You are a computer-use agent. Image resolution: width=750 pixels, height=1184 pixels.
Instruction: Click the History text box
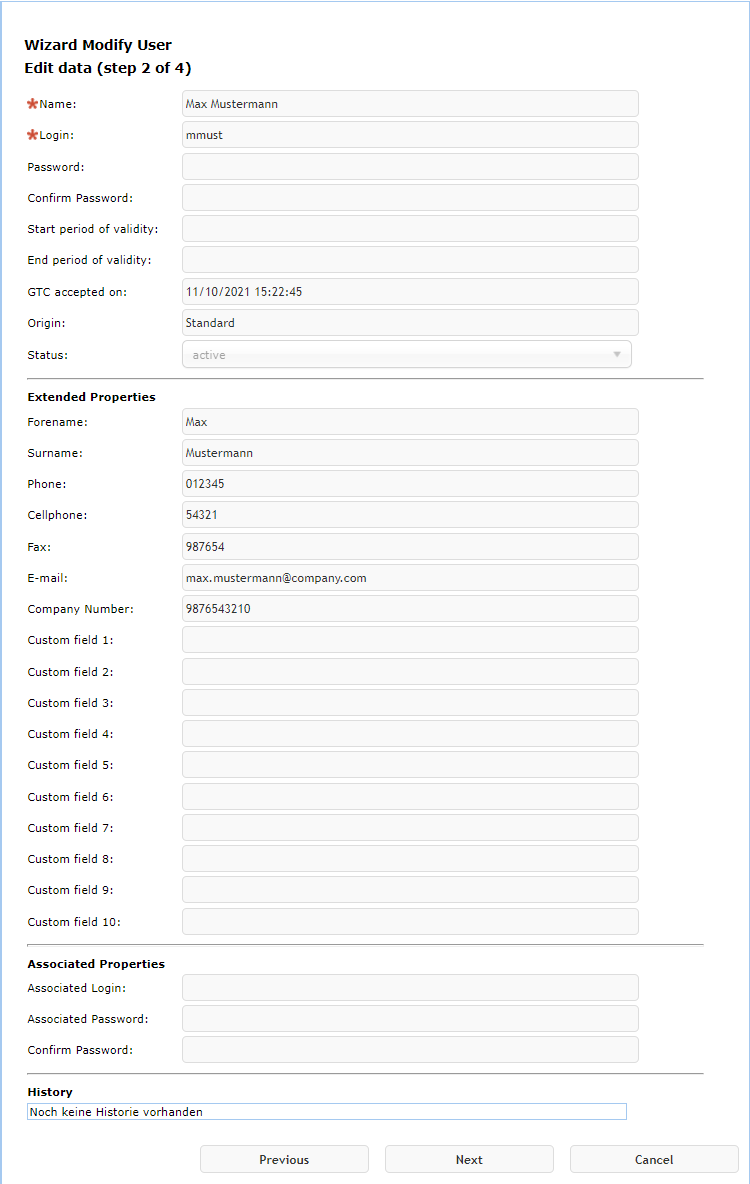327,1112
